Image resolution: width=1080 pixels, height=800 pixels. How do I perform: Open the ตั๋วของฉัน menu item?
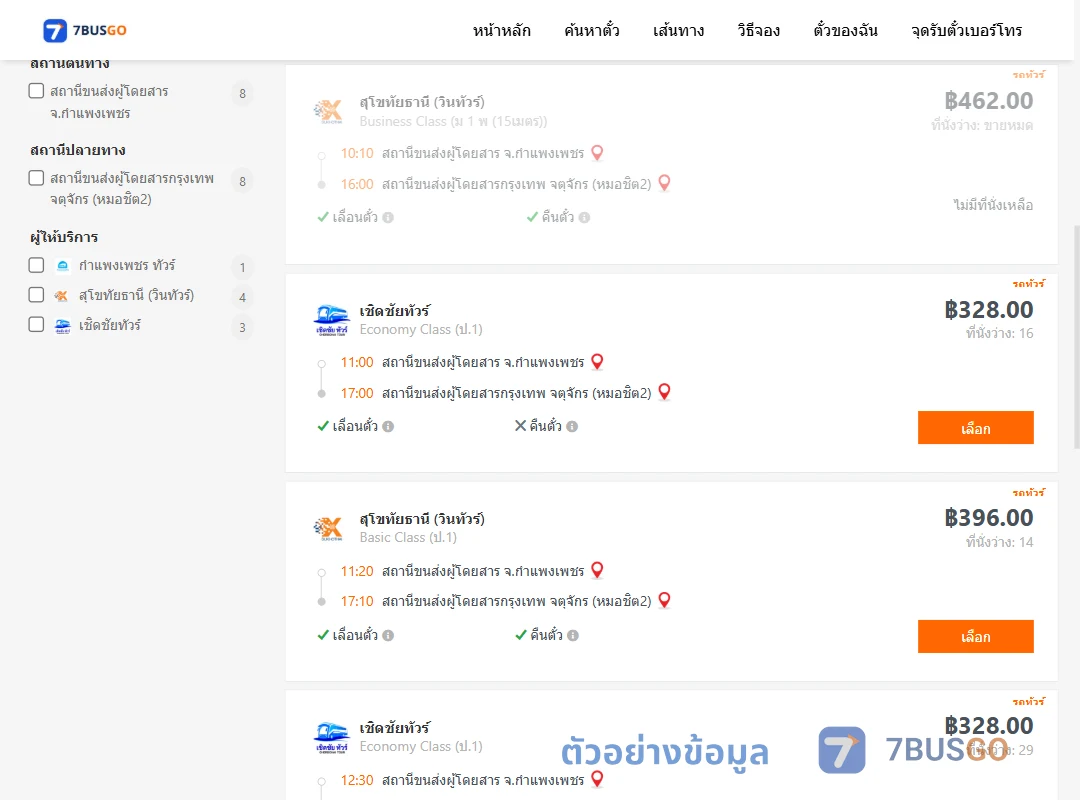point(845,30)
